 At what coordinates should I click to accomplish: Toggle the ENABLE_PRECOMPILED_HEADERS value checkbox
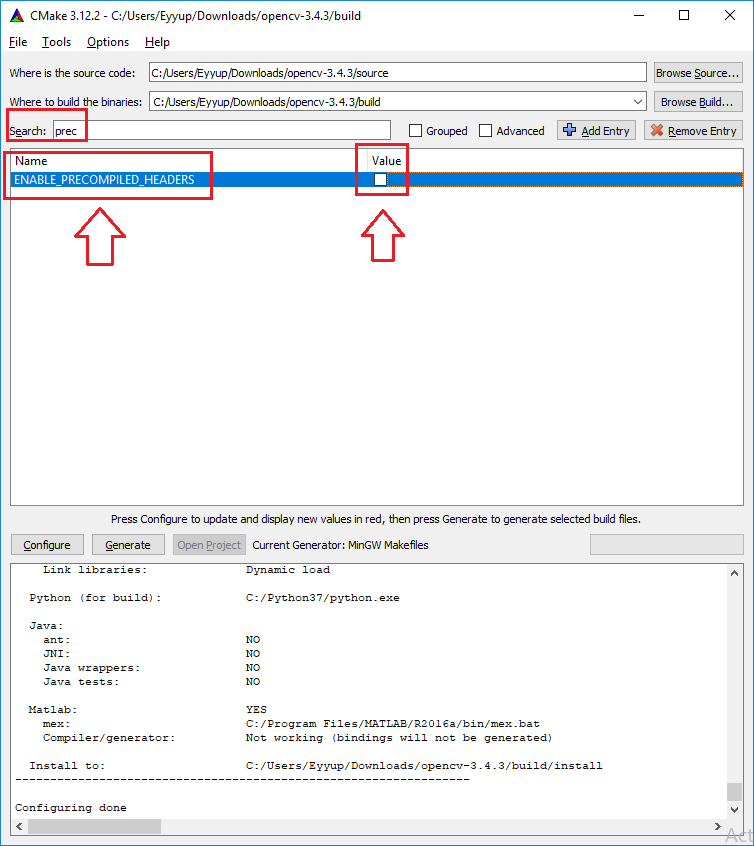pos(381,179)
